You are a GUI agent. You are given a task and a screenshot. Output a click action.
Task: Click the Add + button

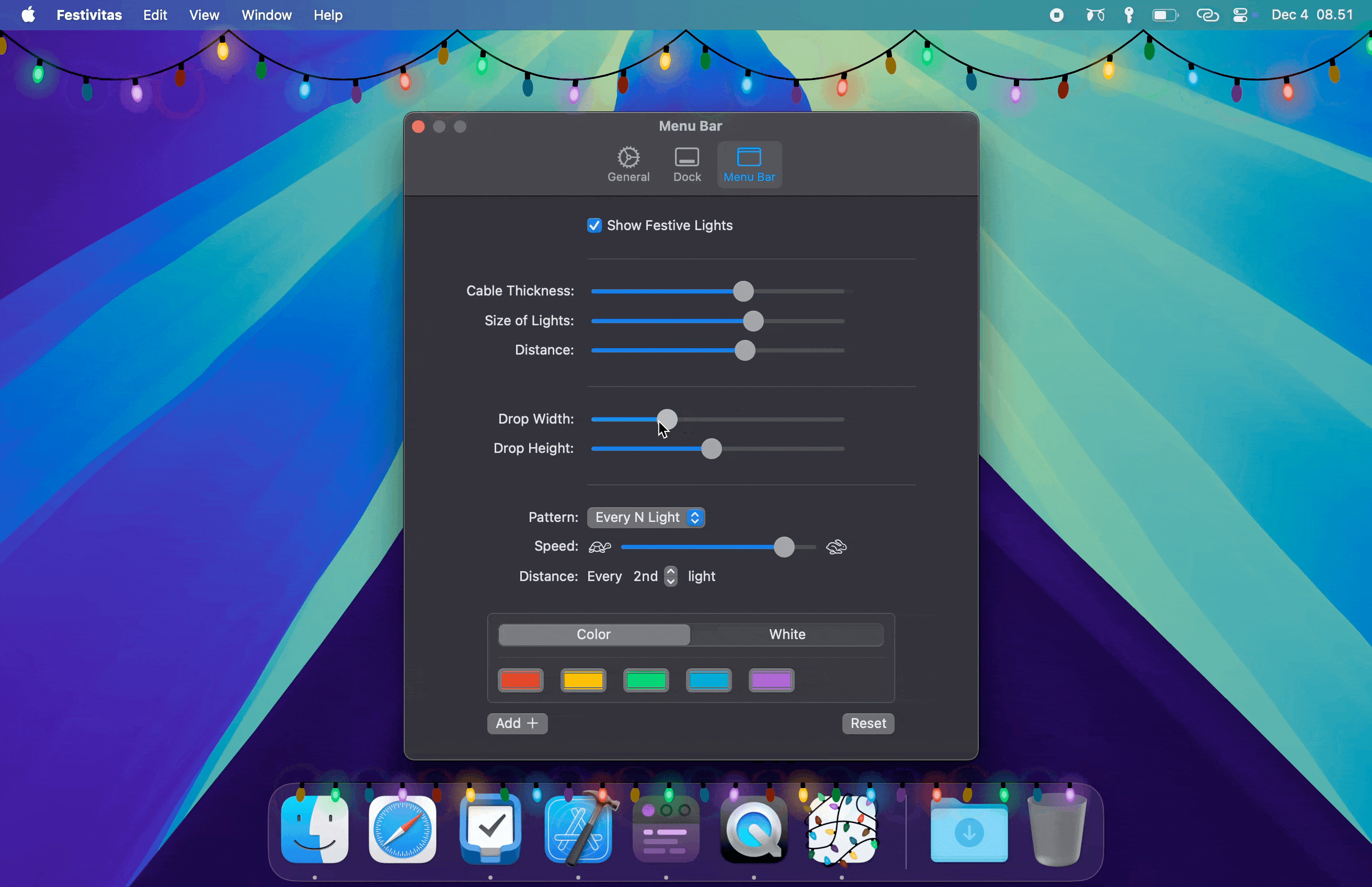point(517,723)
